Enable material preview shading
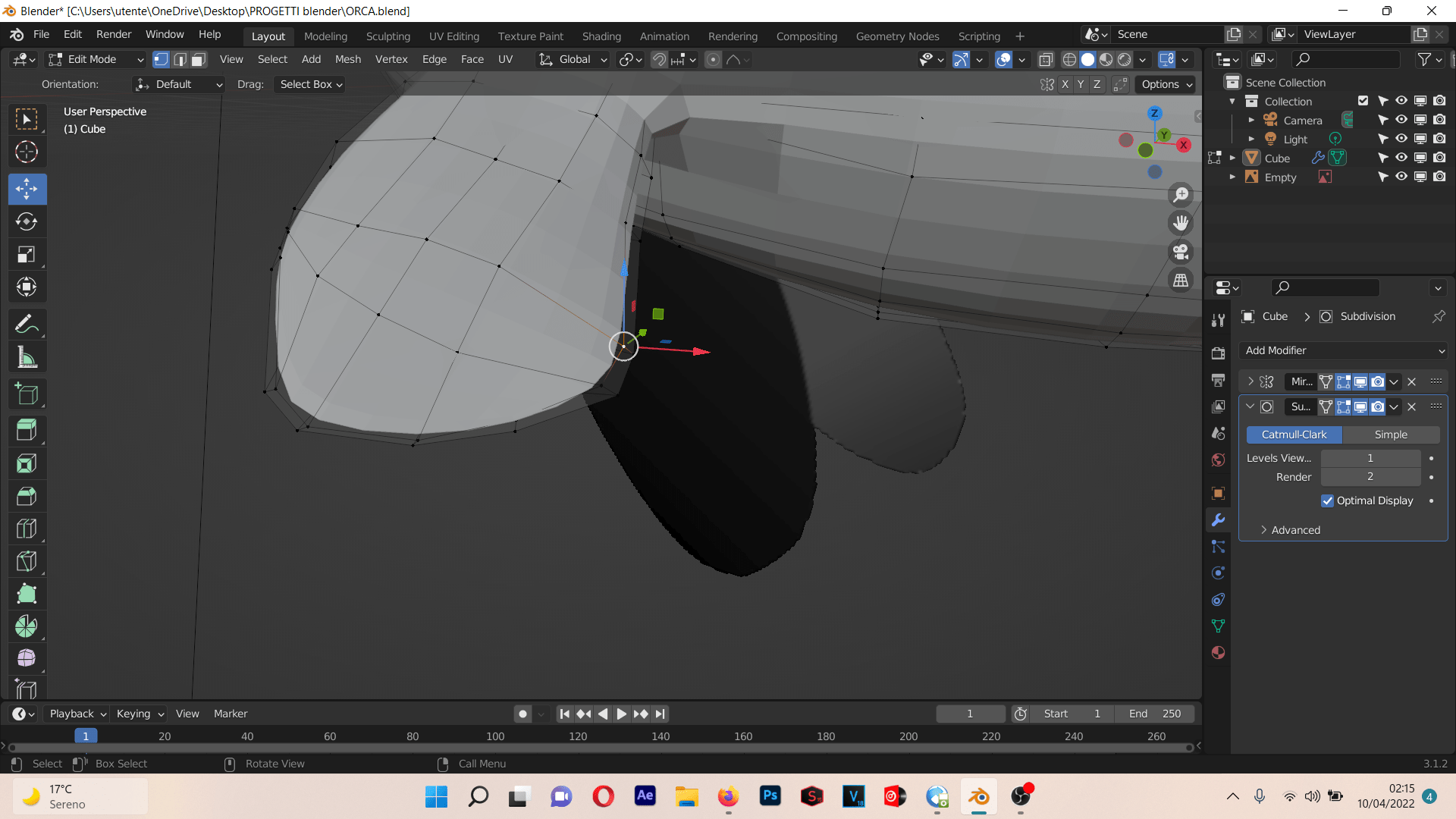 [x=1106, y=59]
